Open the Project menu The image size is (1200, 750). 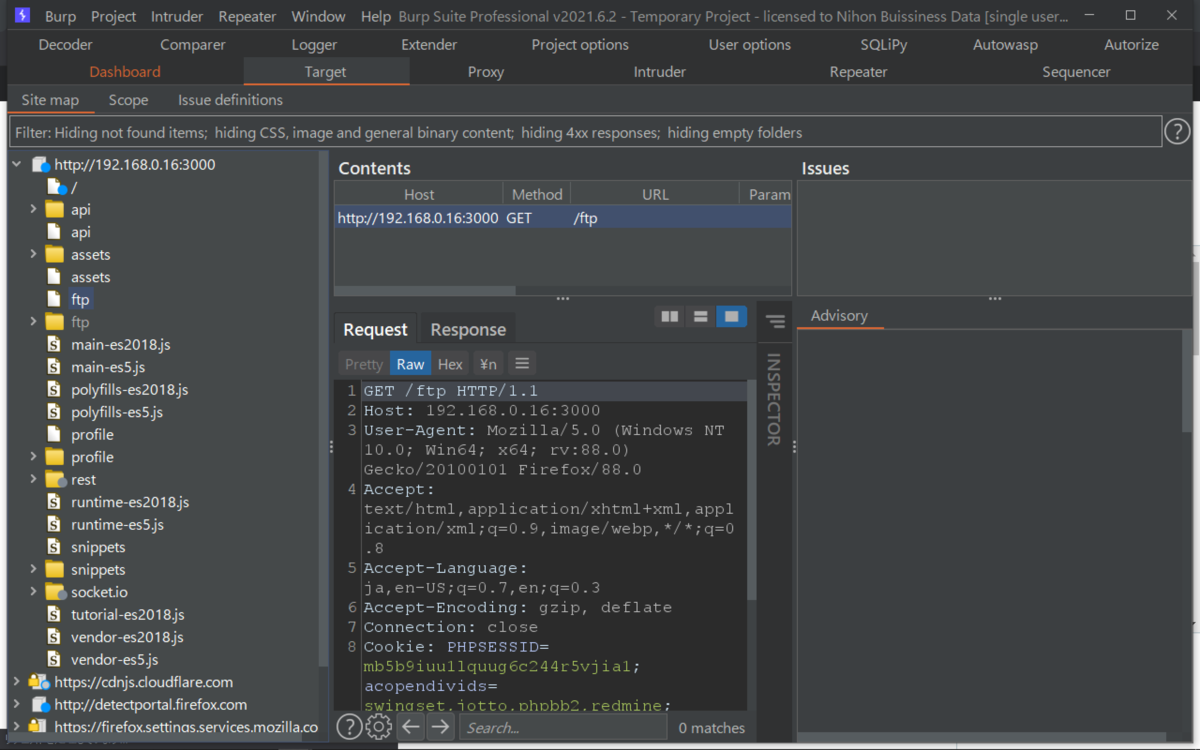point(113,16)
